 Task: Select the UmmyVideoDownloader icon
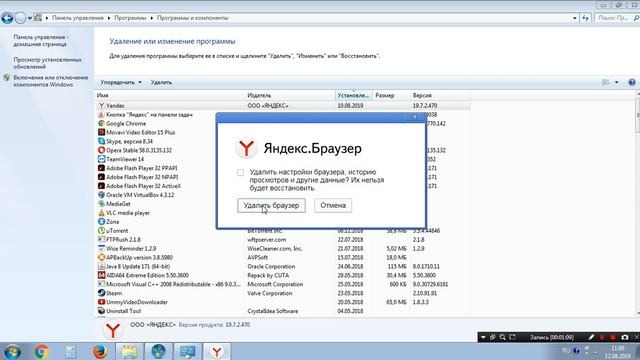(x=101, y=302)
